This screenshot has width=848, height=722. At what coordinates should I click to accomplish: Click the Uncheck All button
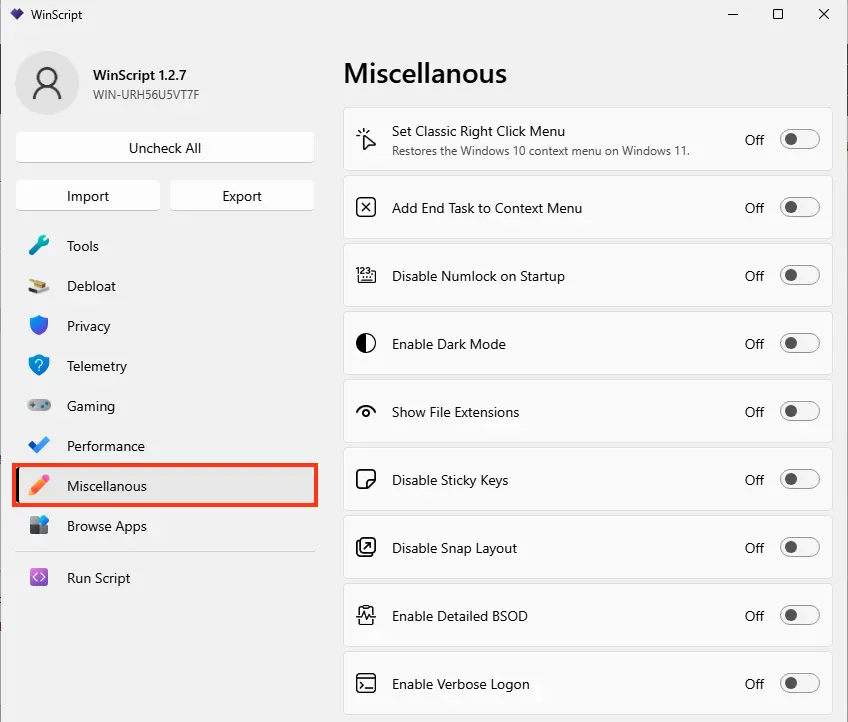click(165, 148)
